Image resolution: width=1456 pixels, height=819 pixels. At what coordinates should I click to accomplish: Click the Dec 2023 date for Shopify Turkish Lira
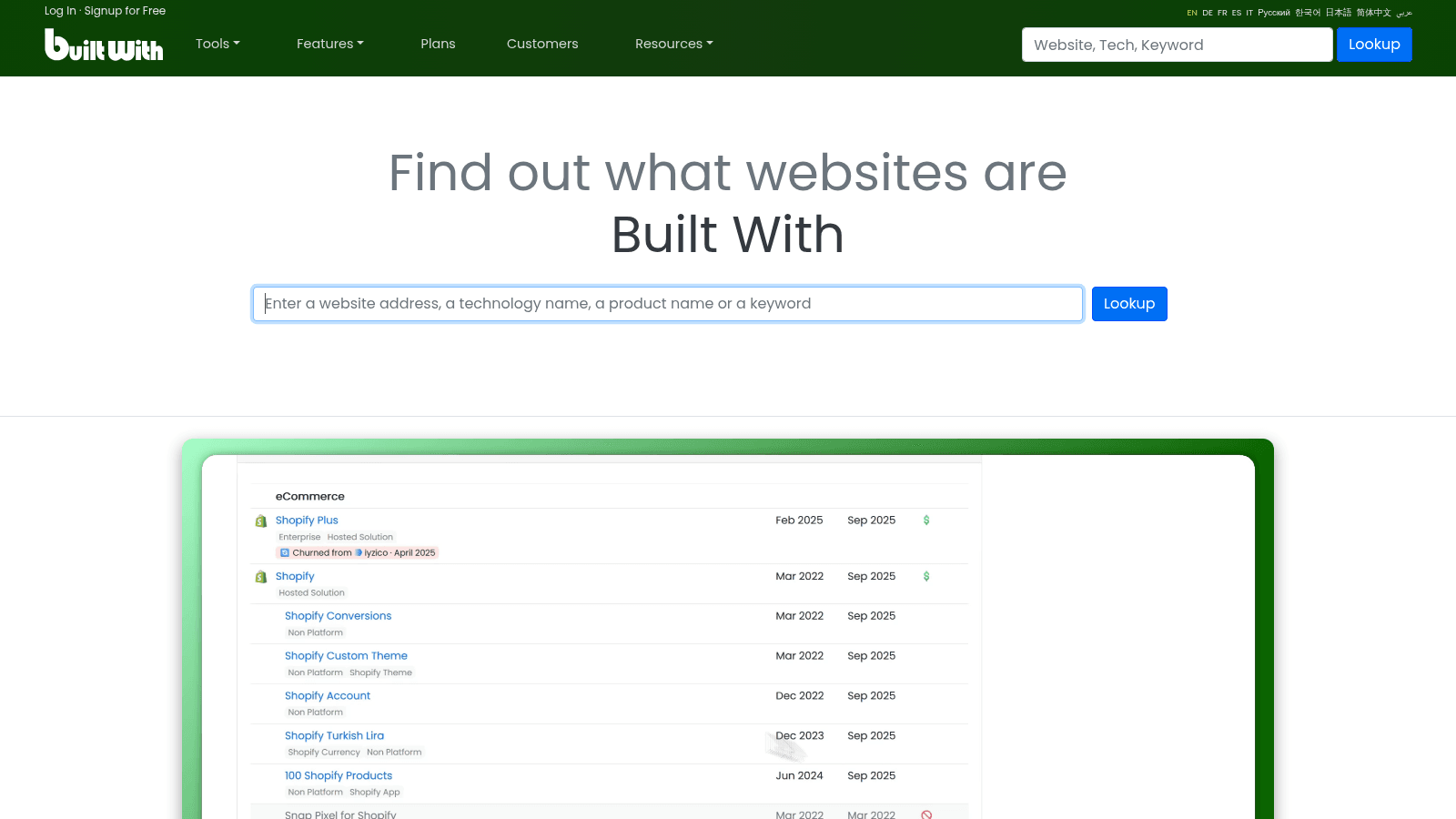(800, 736)
